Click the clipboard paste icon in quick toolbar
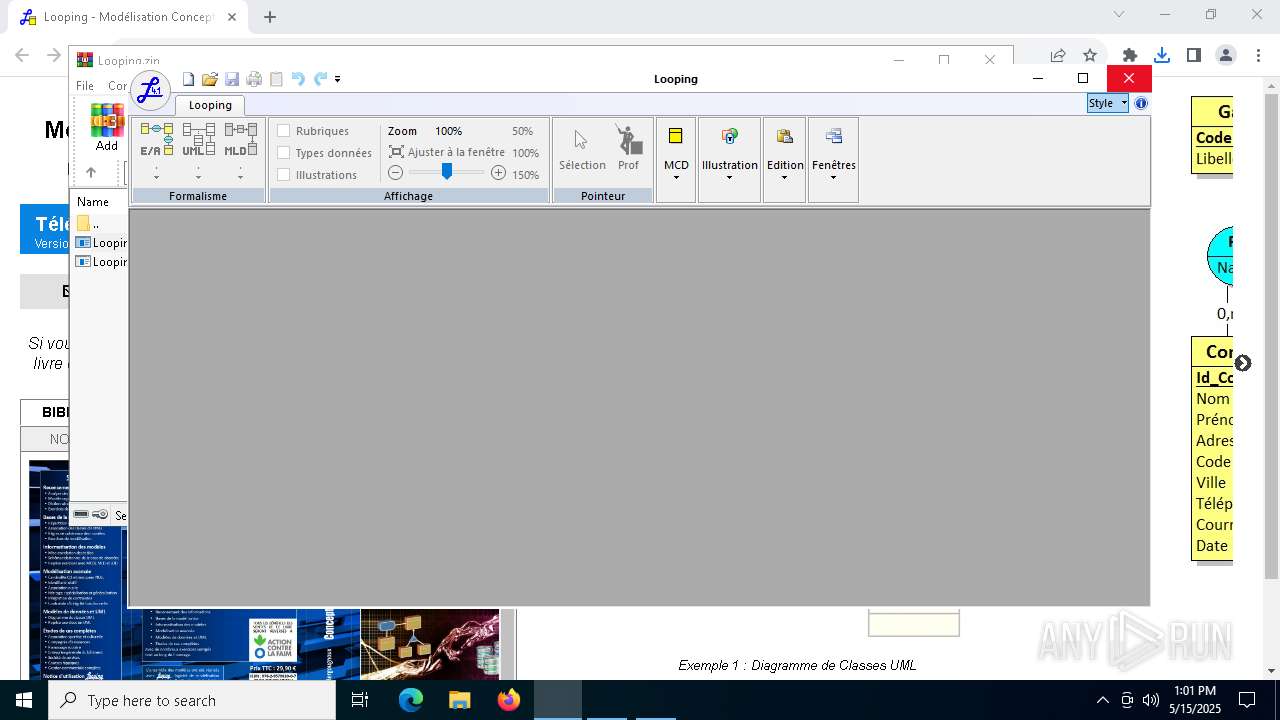This screenshot has width=1280, height=720. [x=276, y=79]
